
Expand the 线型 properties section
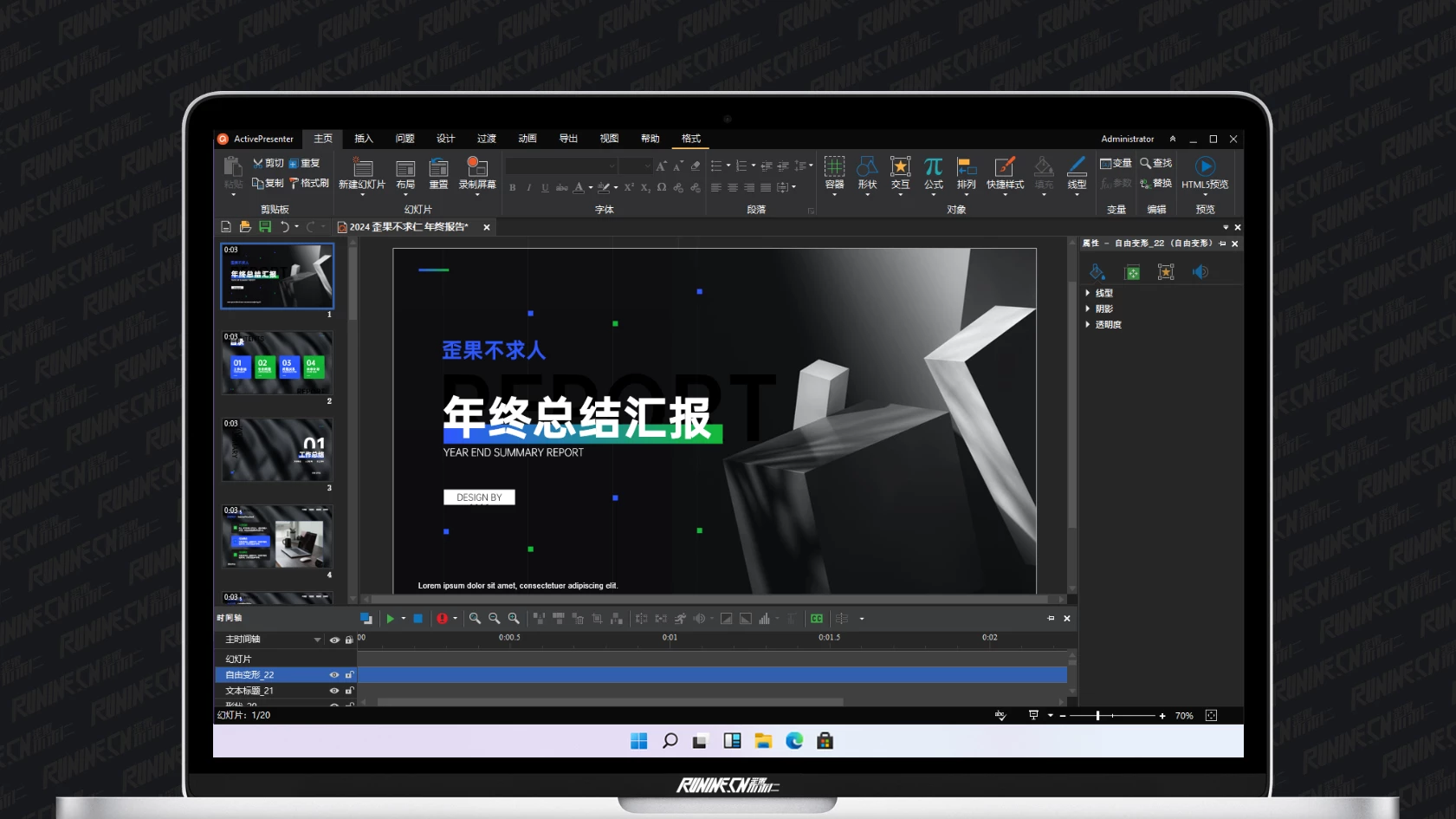[1088, 293]
